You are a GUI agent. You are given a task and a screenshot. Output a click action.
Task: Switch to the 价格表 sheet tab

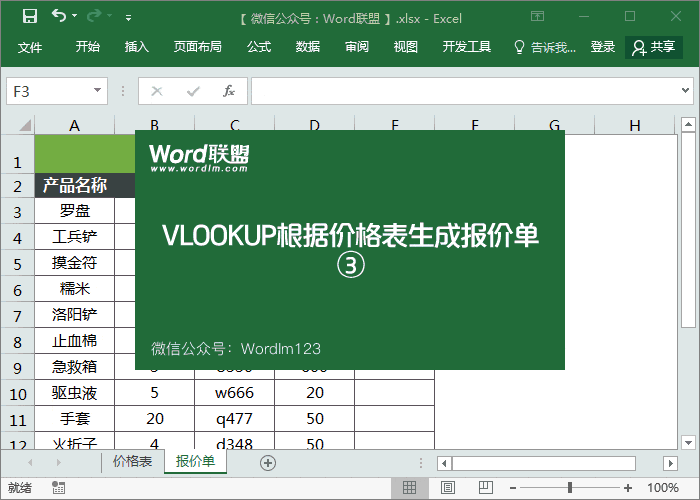tap(132, 461)
